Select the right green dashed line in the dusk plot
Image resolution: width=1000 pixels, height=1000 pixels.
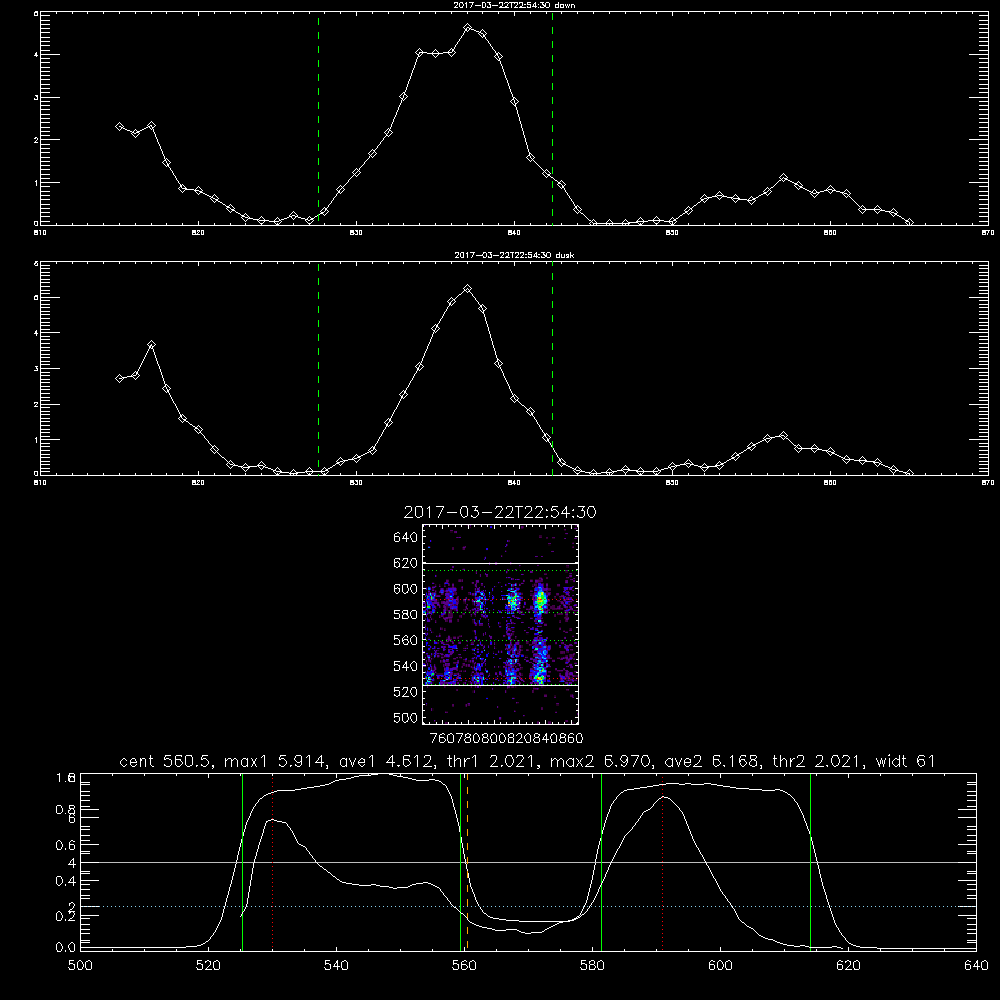(552, 369)
